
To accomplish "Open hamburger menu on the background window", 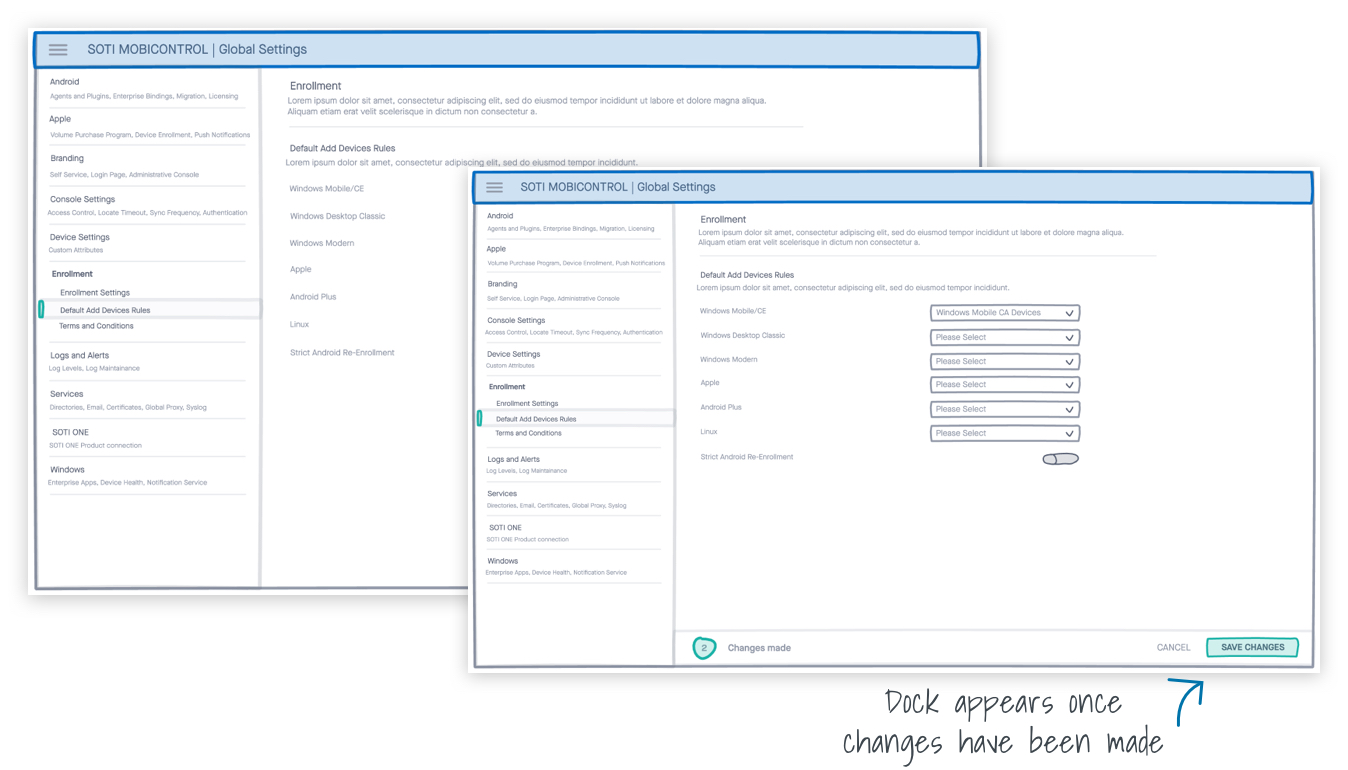I will click(58, 49).
